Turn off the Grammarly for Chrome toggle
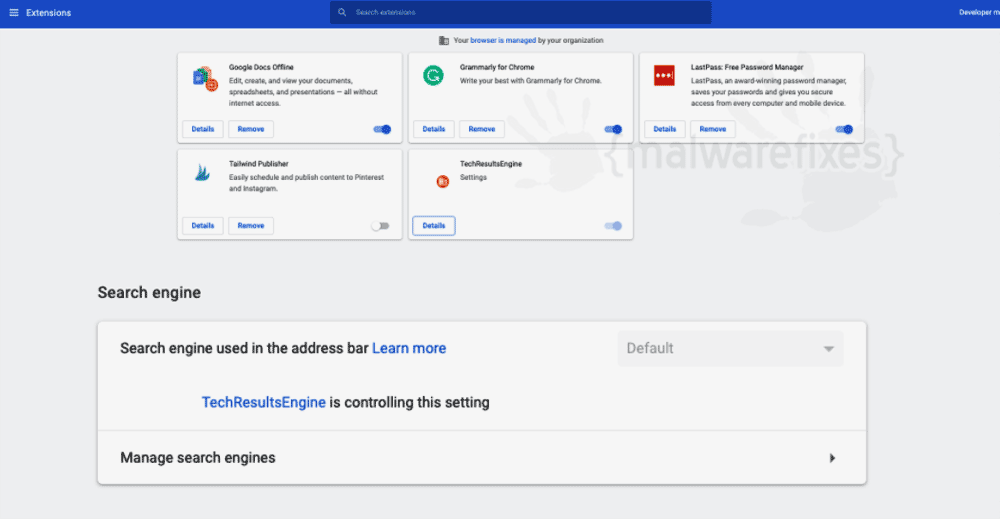The width and height of the screenshot is (1000, 519). [x=613, y=129]
